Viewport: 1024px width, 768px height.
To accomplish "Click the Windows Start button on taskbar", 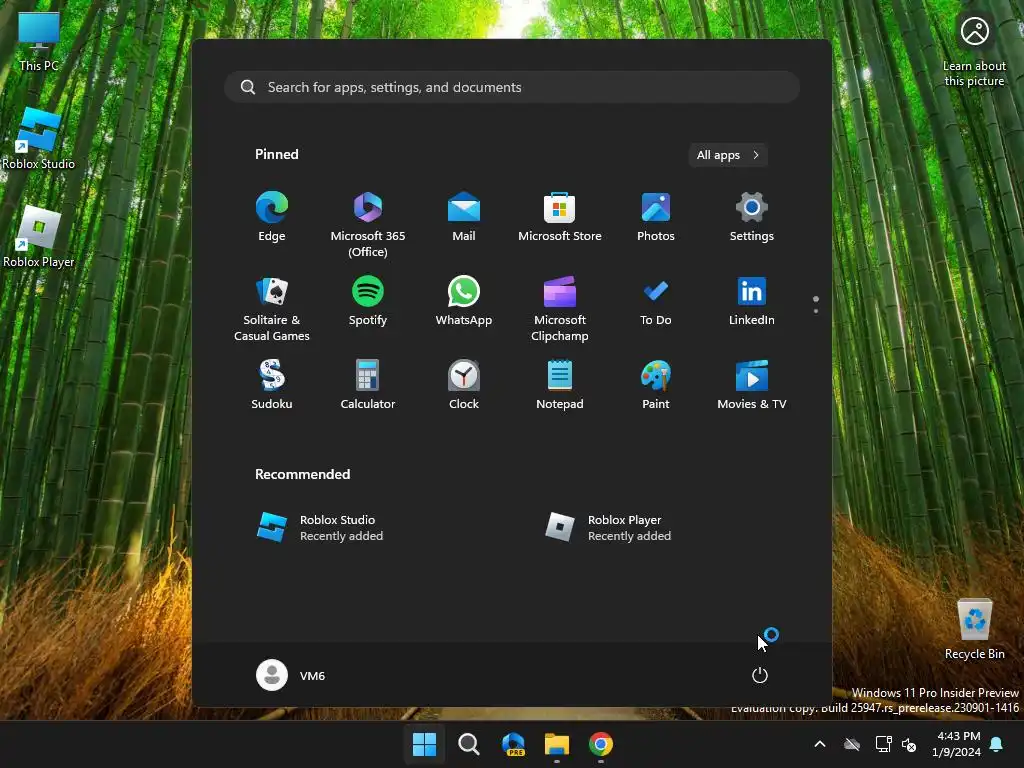I will tap(424, 744).
